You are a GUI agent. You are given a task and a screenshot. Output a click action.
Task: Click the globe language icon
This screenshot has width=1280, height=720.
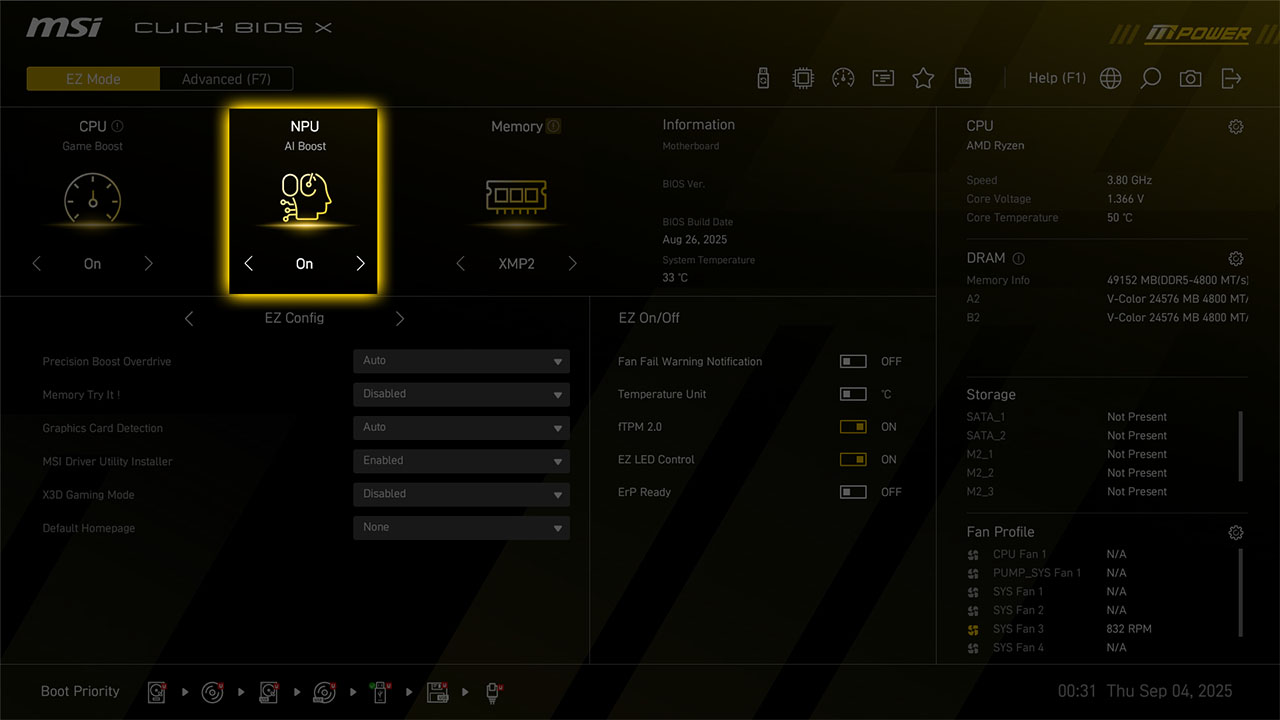coord(1110,78)
